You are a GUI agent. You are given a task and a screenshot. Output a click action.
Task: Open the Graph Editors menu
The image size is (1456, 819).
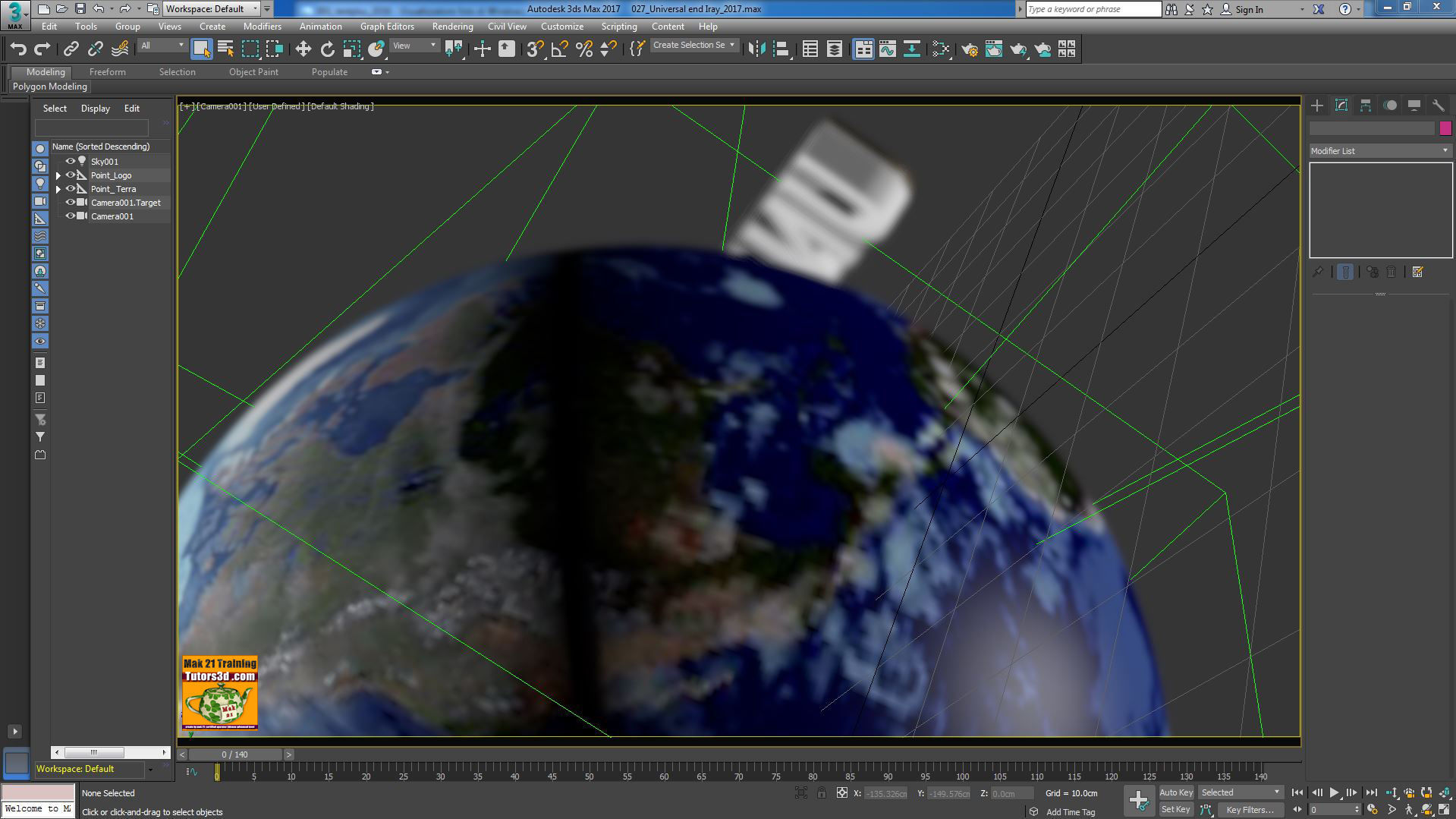click(387, 26)
